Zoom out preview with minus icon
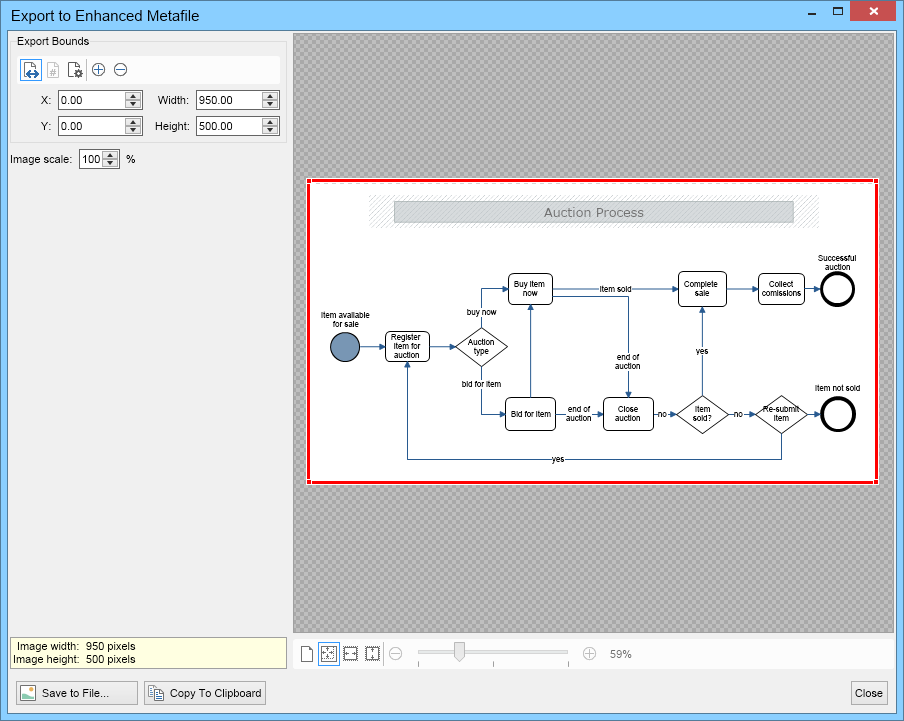Viewport: 904px width, 721px height. (396, 654)
